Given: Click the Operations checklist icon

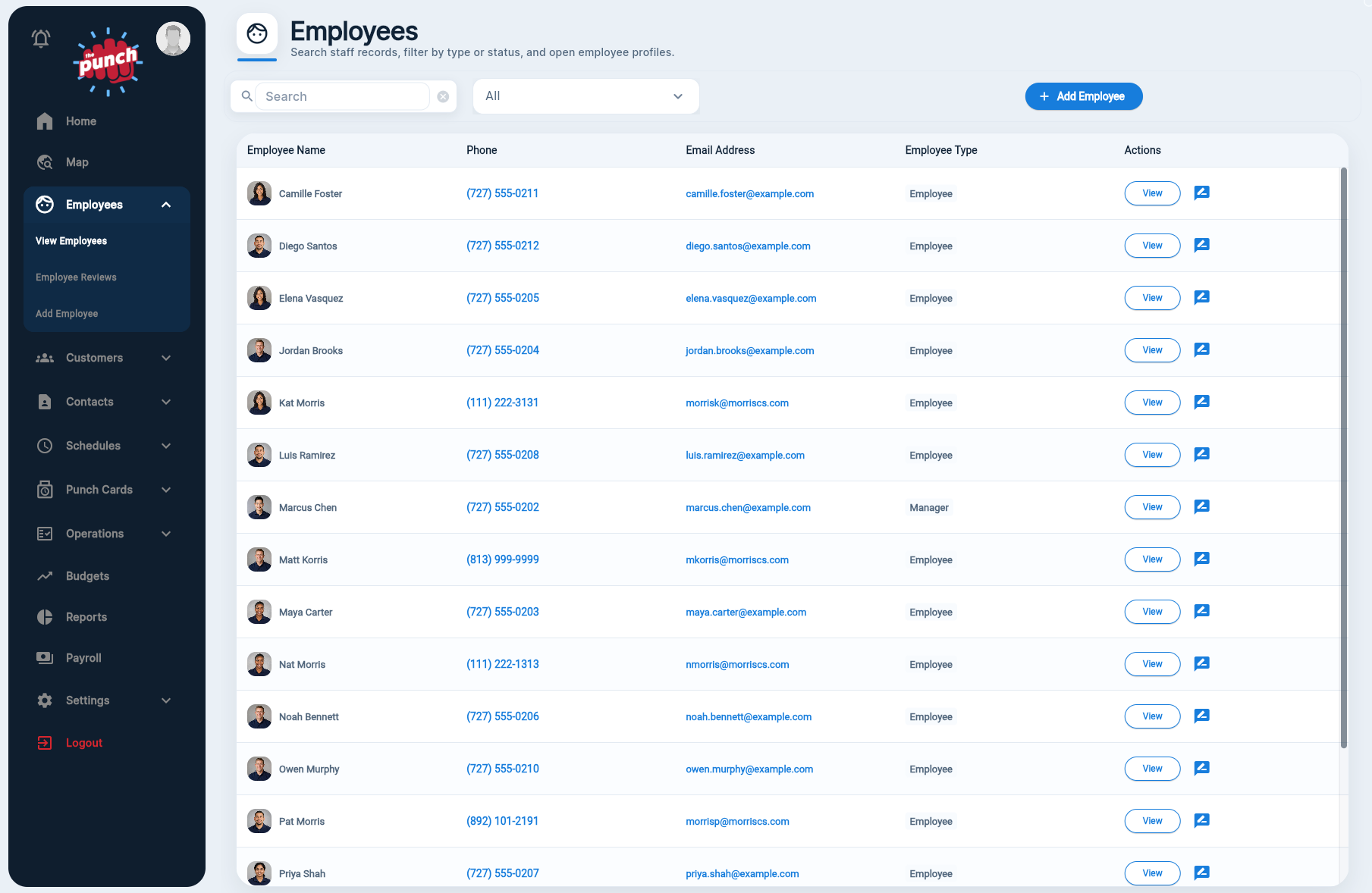Looking at the screenshot, I should (x=45, y=534).
